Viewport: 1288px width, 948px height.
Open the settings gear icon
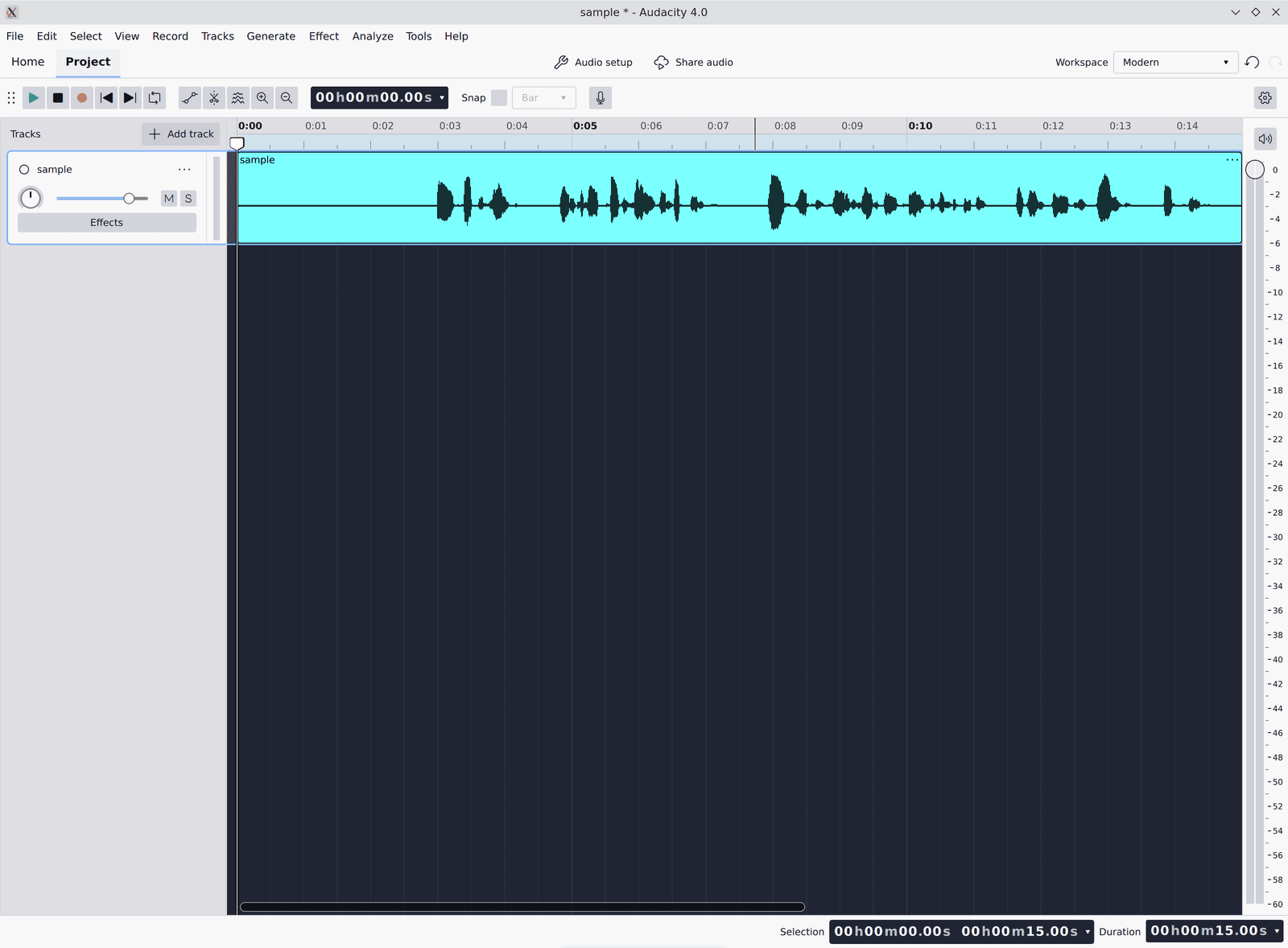click(x=1265, y=98)
